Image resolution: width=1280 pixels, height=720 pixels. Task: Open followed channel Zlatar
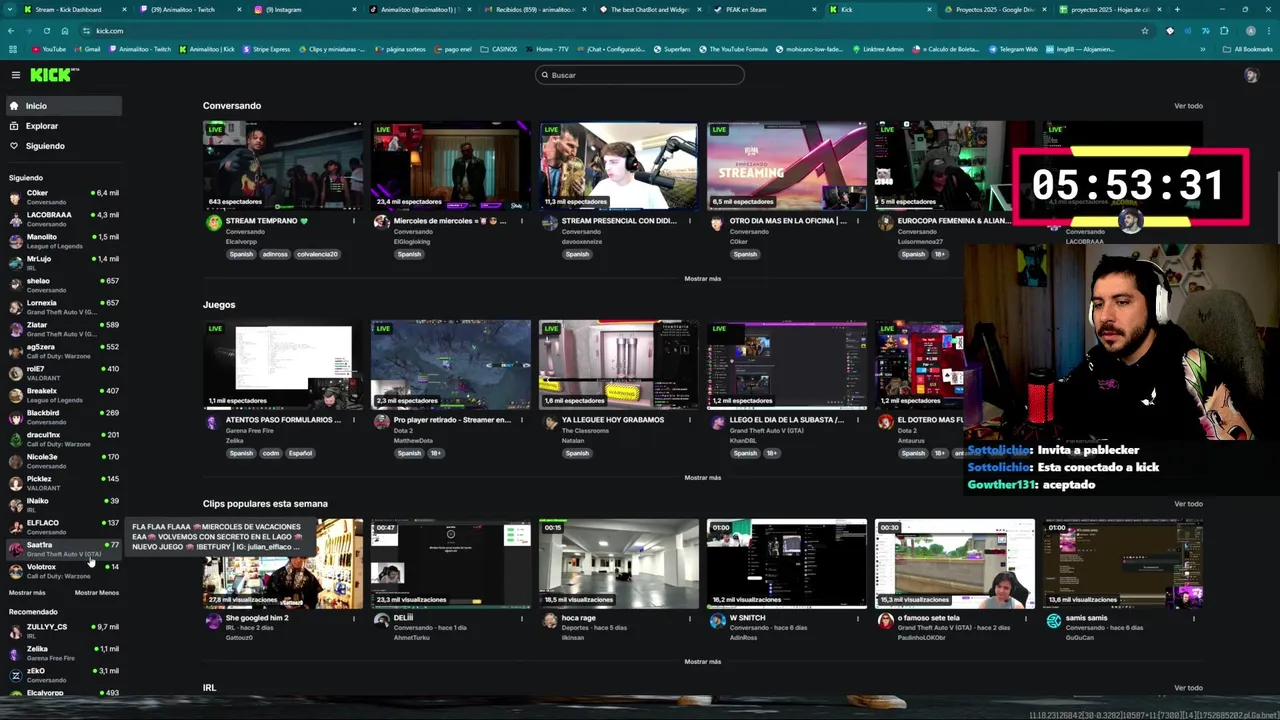(63, 329)
